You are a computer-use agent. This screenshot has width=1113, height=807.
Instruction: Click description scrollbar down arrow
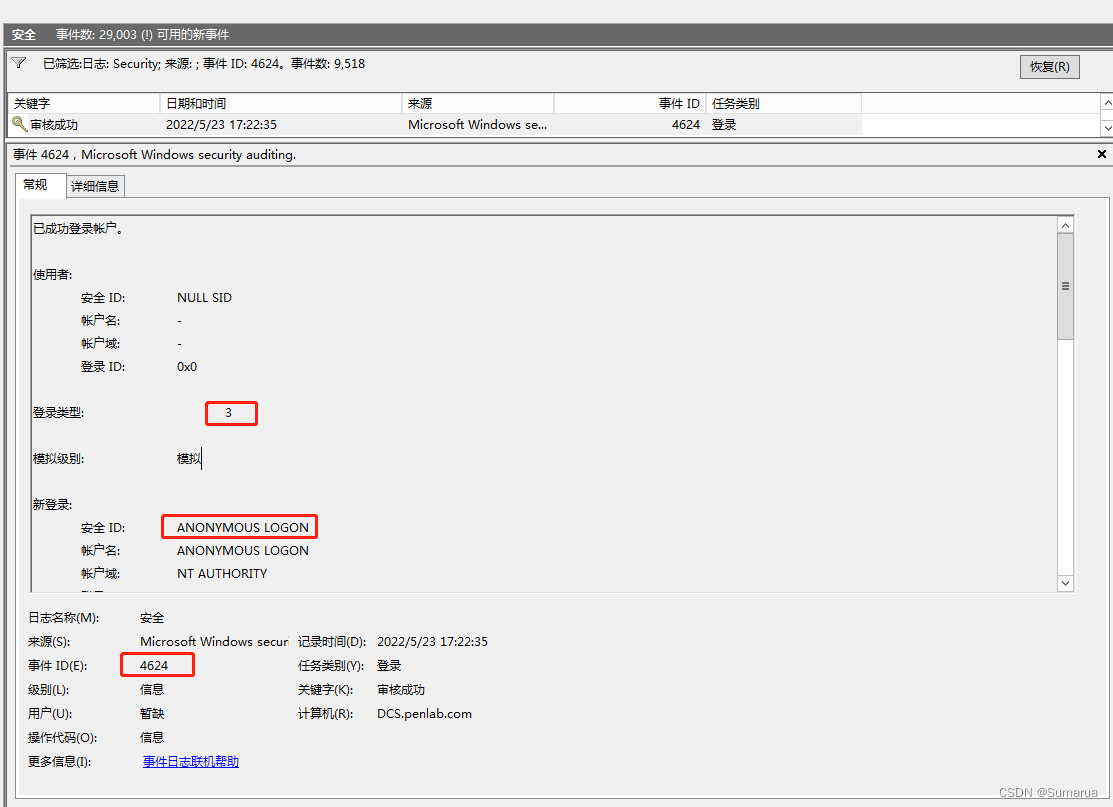click(x=1065, y=583)
